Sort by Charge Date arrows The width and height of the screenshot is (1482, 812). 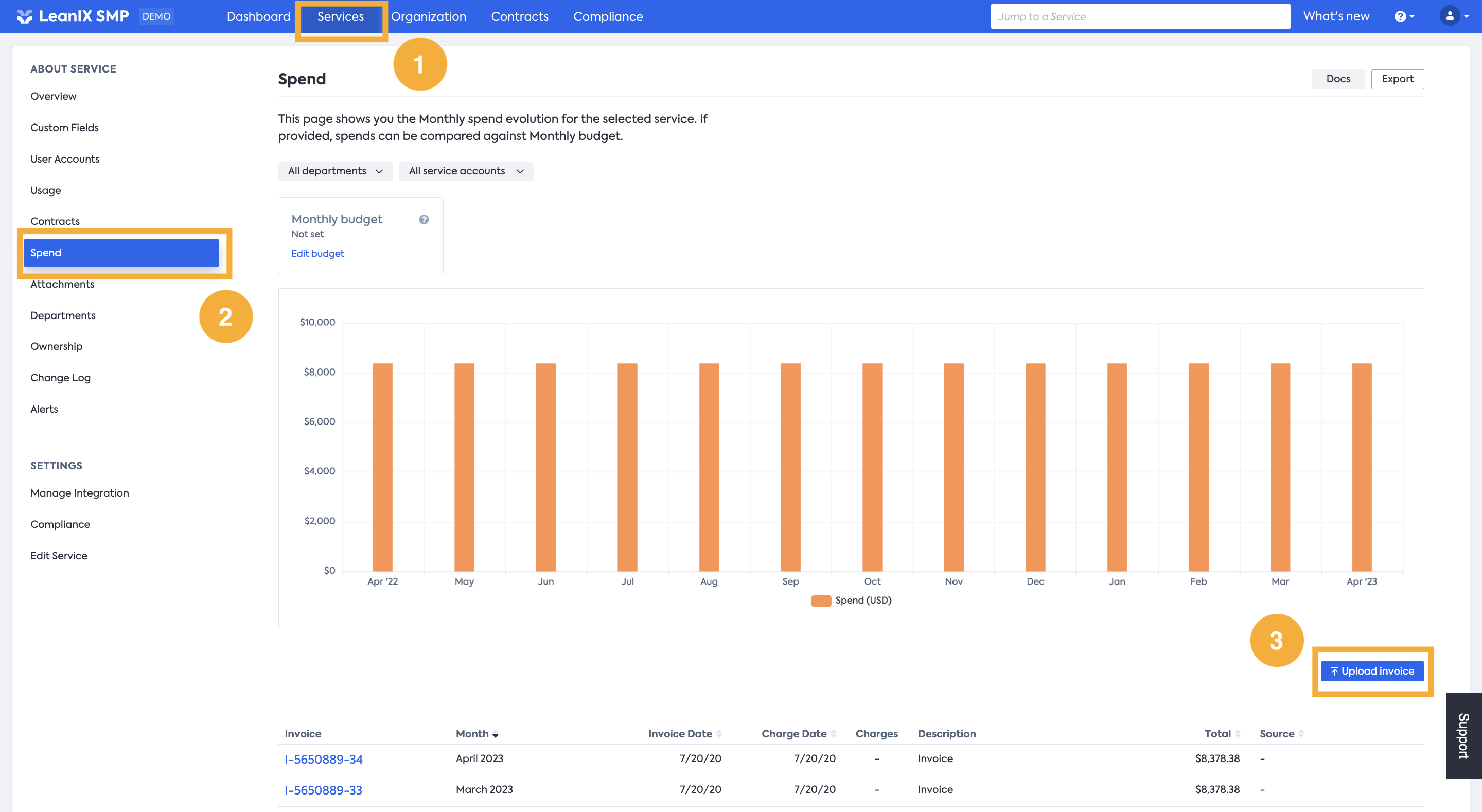834,734
